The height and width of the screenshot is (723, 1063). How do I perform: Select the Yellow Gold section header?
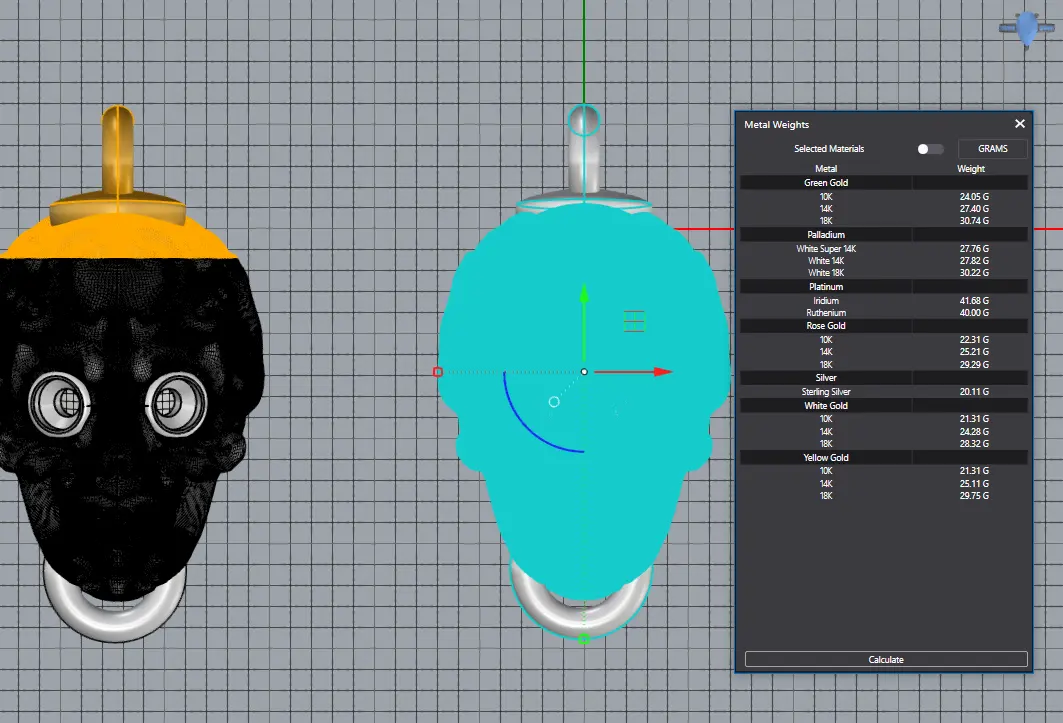pyautogui.click(x=826, y=458)
